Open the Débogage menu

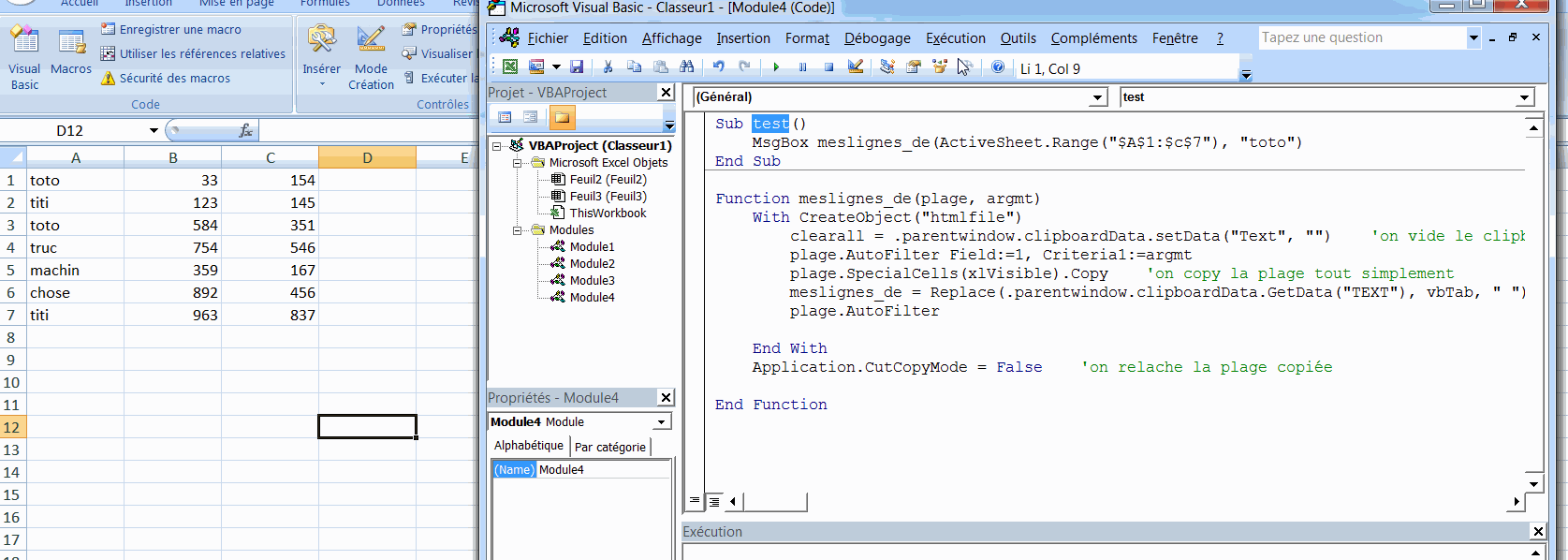pyautogui.click(x=877, y=38)
